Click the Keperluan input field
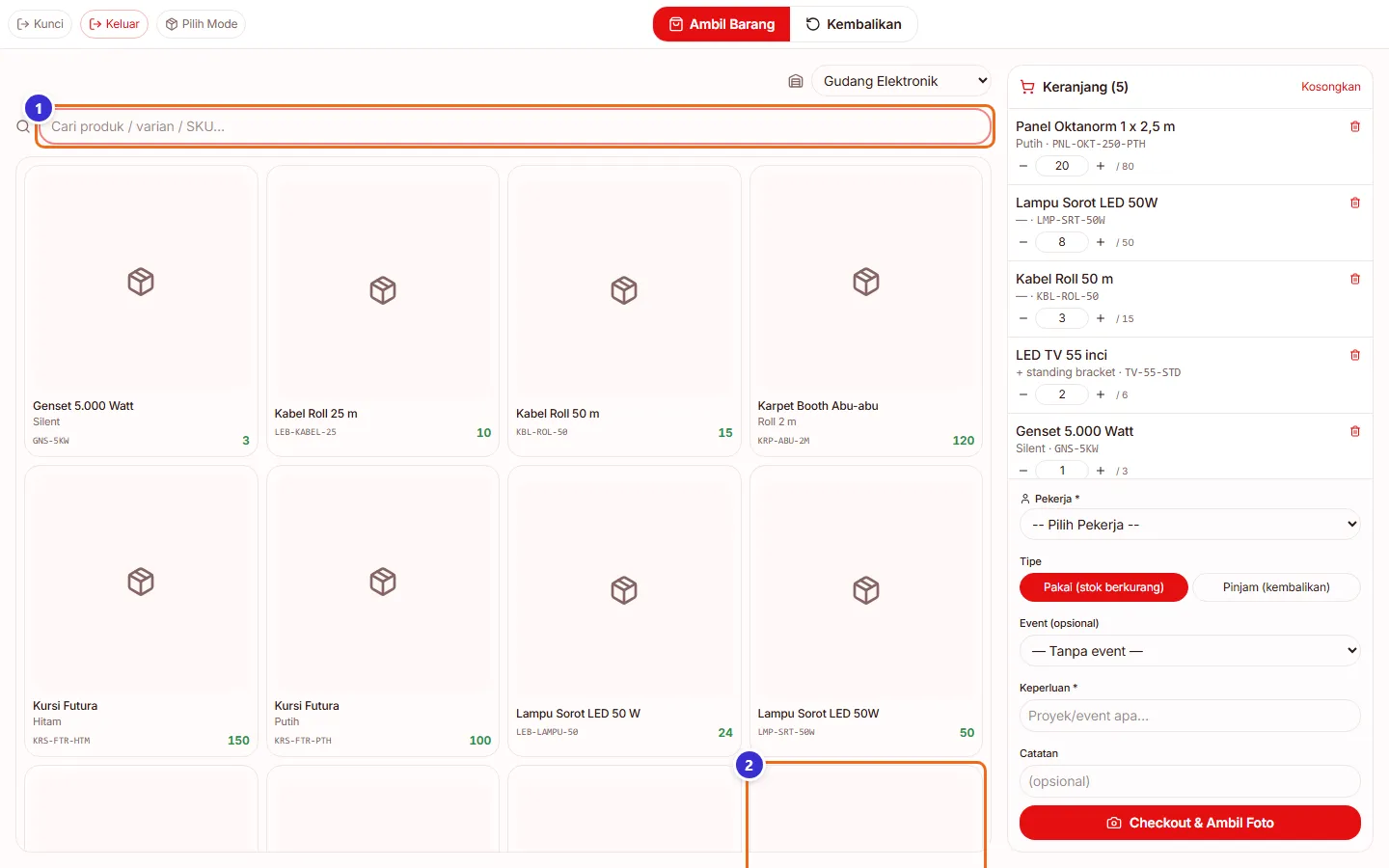 1190,716
